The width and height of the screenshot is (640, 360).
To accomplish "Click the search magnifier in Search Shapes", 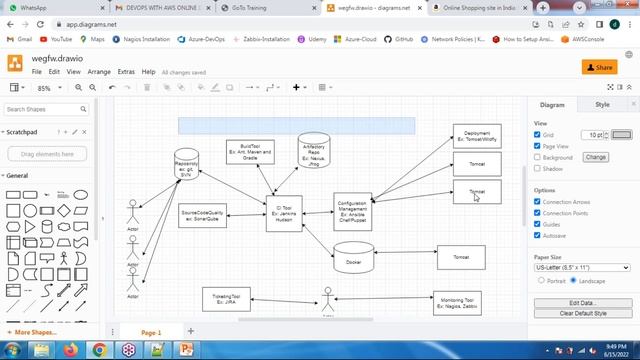I will [83, 109].
